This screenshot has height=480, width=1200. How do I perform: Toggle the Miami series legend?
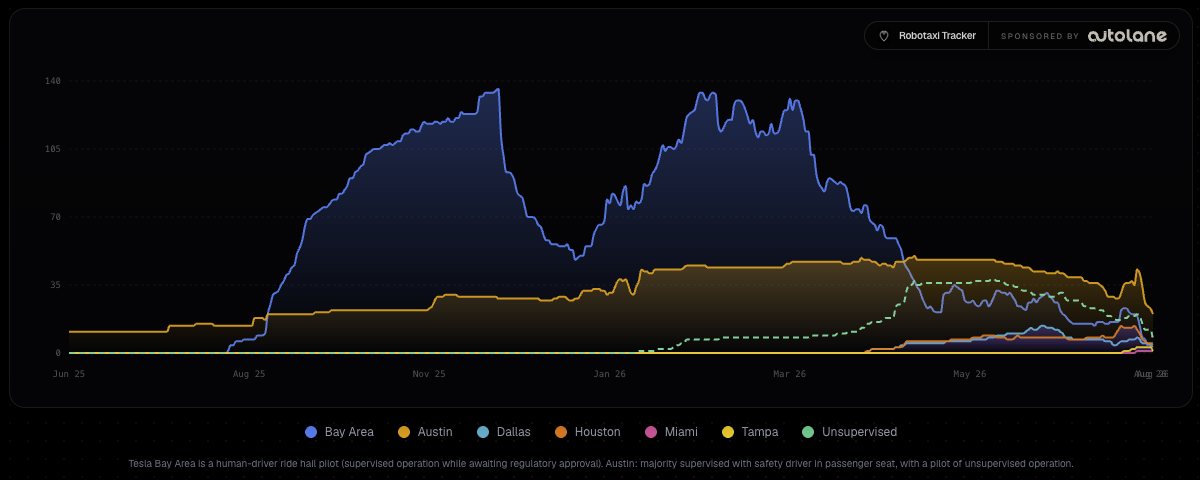click(x=671, y=432)
